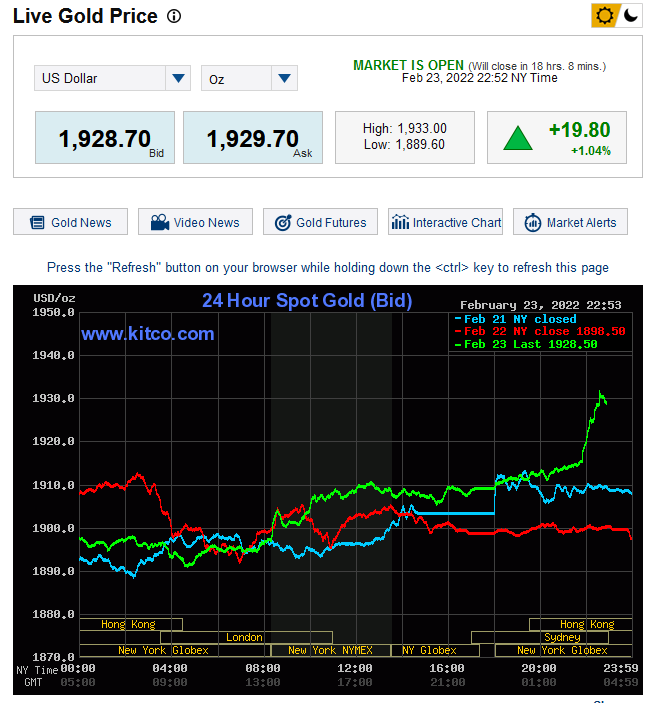The width and height of the screenshot is (645, 703).
Task: Click the www.kitco.com text in chart
Action: (148, 334)
